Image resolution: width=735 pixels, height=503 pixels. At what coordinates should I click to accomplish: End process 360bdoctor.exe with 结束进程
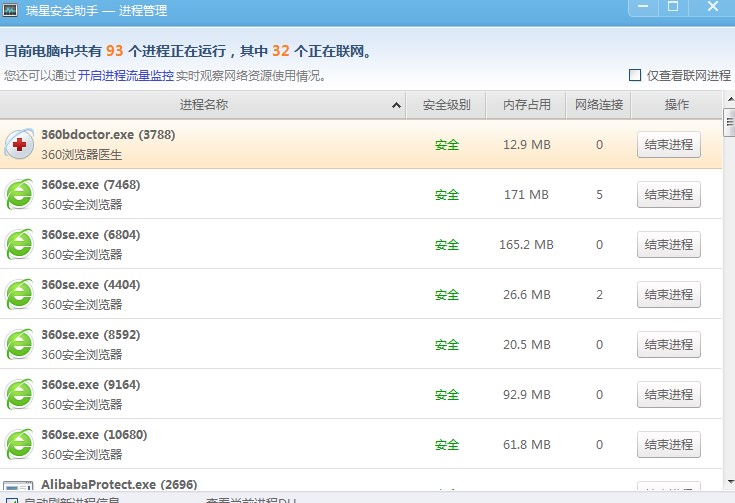click(x=668, y=145)
